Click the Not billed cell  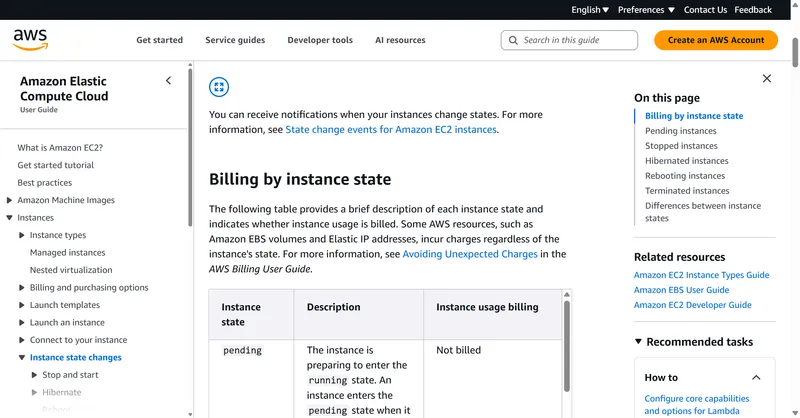(x=458, y=350)
